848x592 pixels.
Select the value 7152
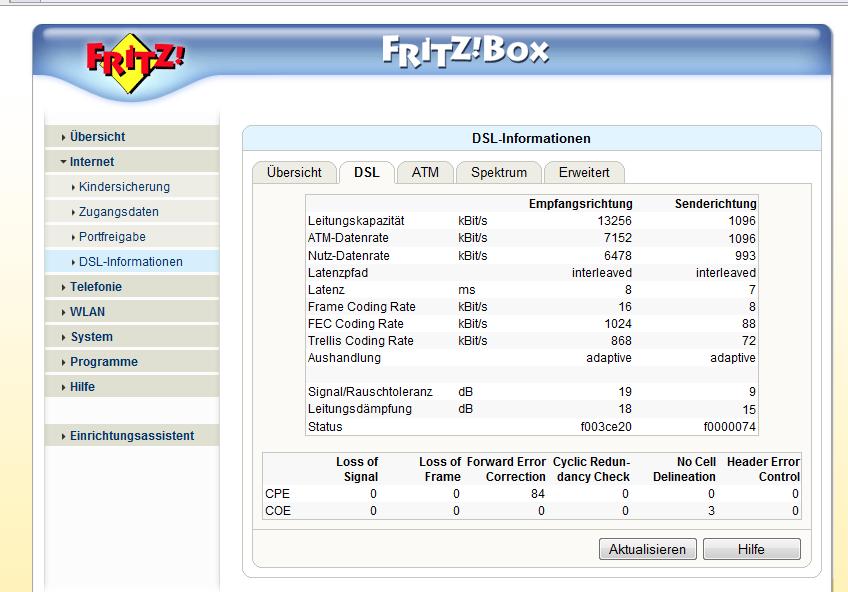click(618, 238)
